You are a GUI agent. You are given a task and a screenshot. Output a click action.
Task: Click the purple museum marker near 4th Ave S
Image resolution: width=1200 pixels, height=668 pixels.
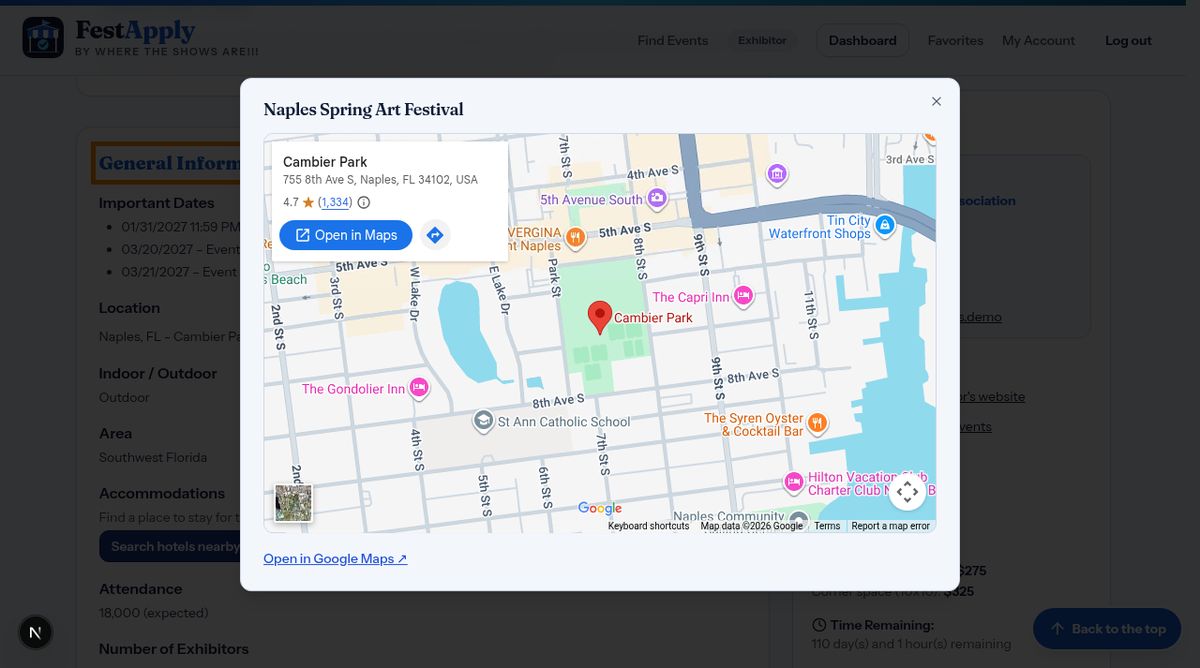pyautogui.click(x=776, y=174)
